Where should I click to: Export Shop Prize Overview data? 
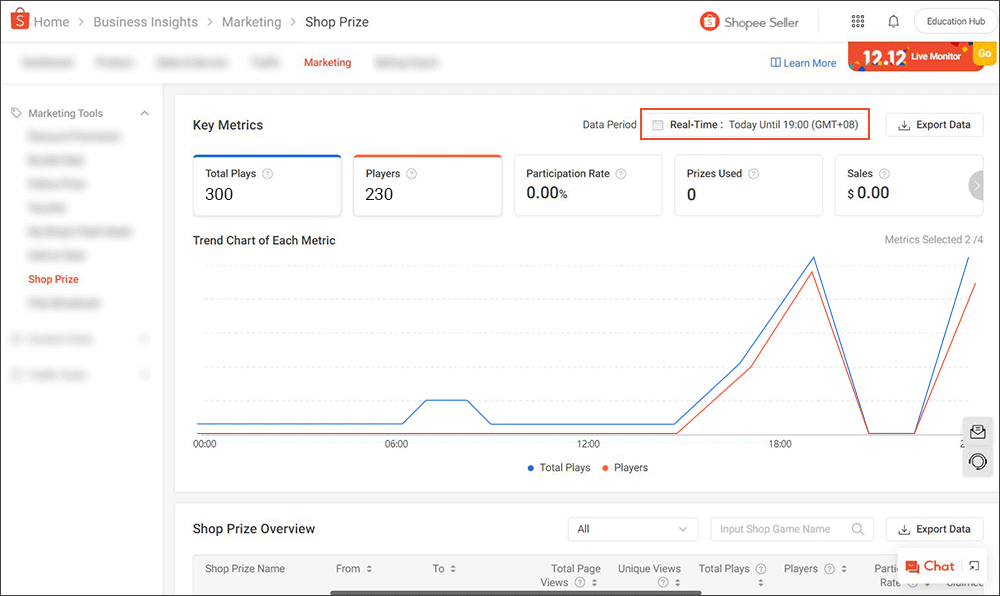coord(934,529)
